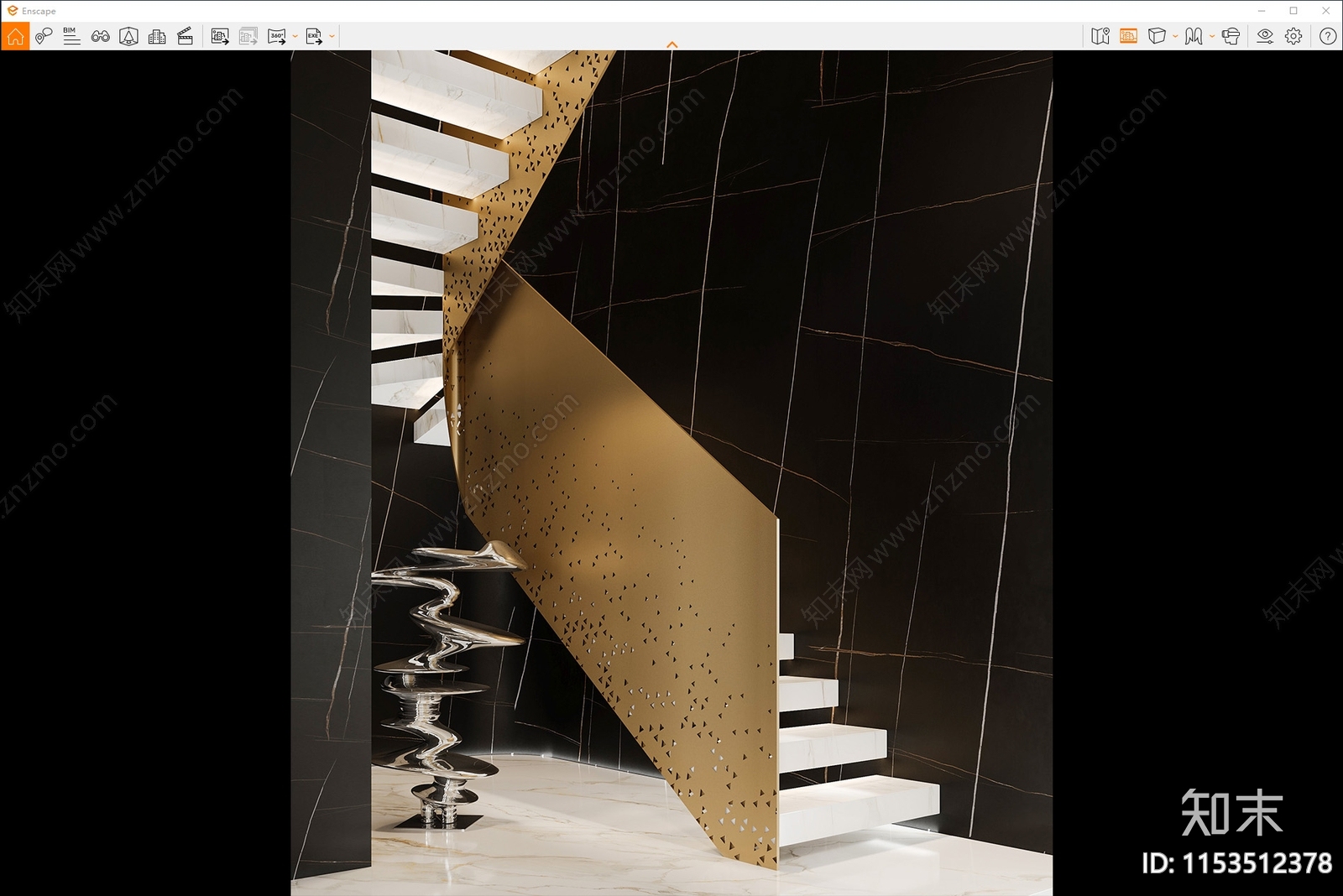Open Manage Views location pin icon
The image size is (1343, 896).
[44, 36]
